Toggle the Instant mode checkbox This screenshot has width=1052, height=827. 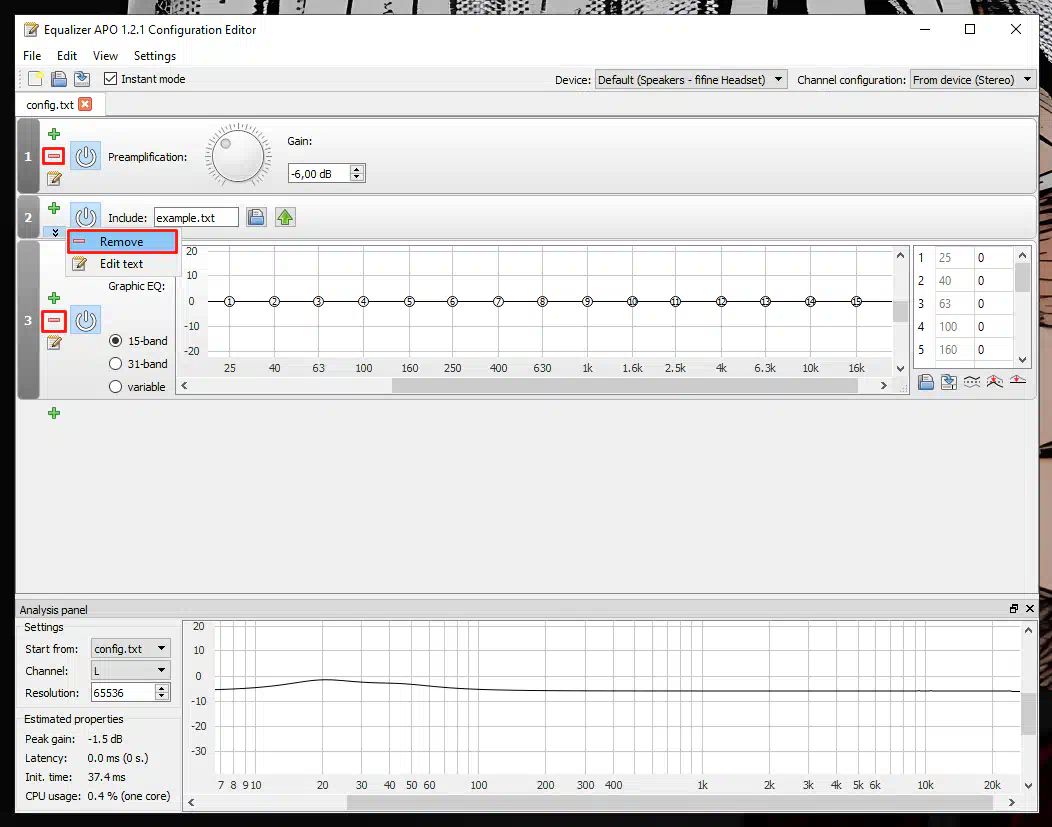coord(111,79)
